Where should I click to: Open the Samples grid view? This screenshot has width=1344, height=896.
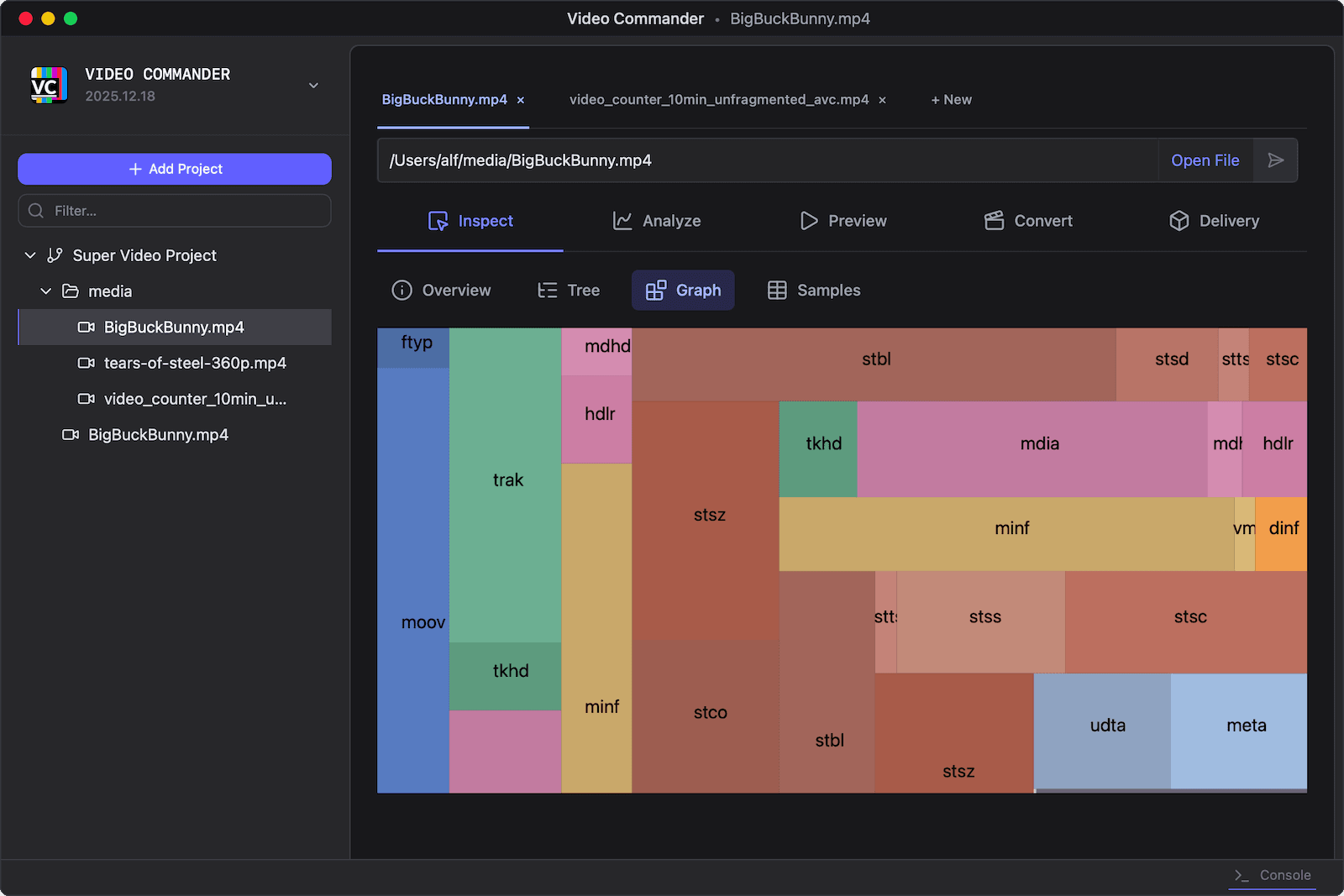777,290
